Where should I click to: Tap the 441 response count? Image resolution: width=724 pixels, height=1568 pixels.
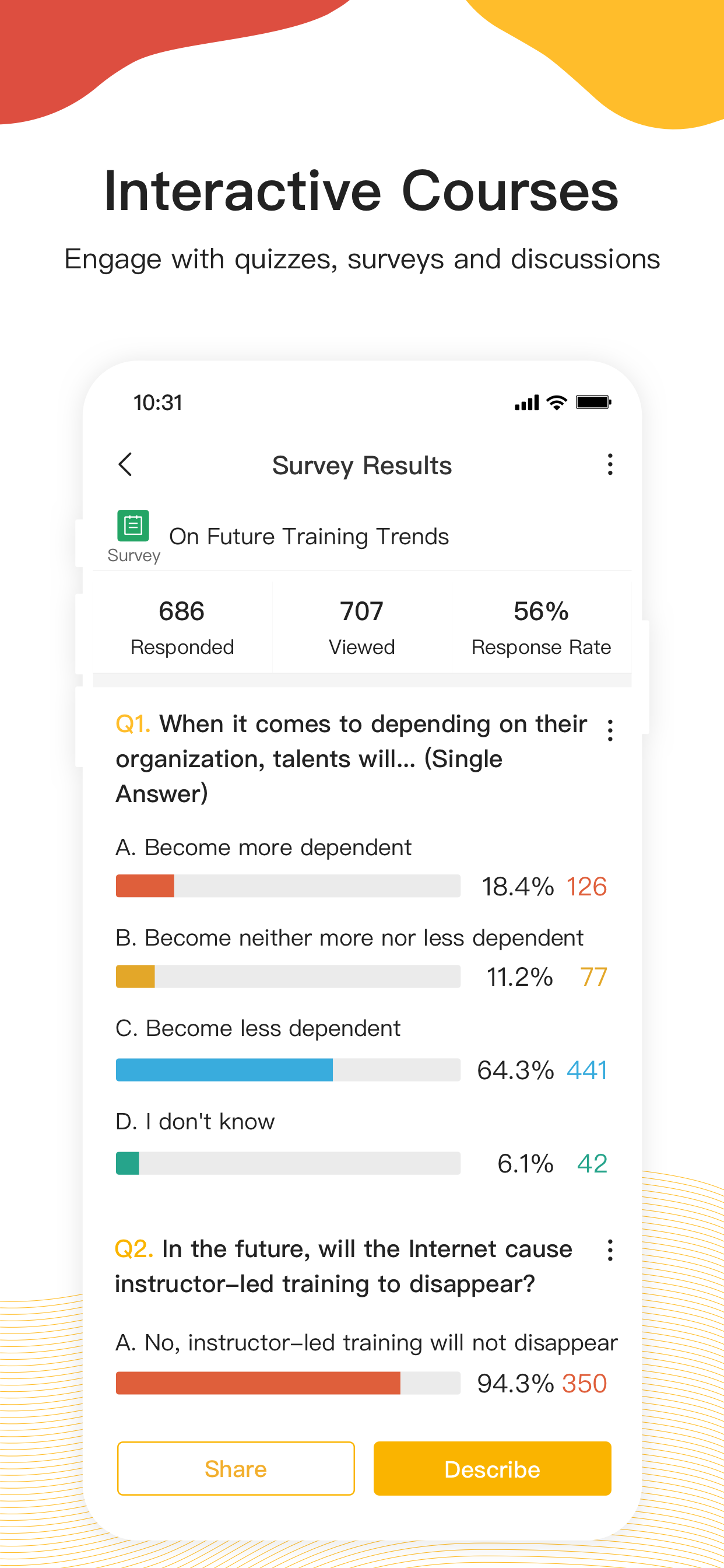[586, 1070]
